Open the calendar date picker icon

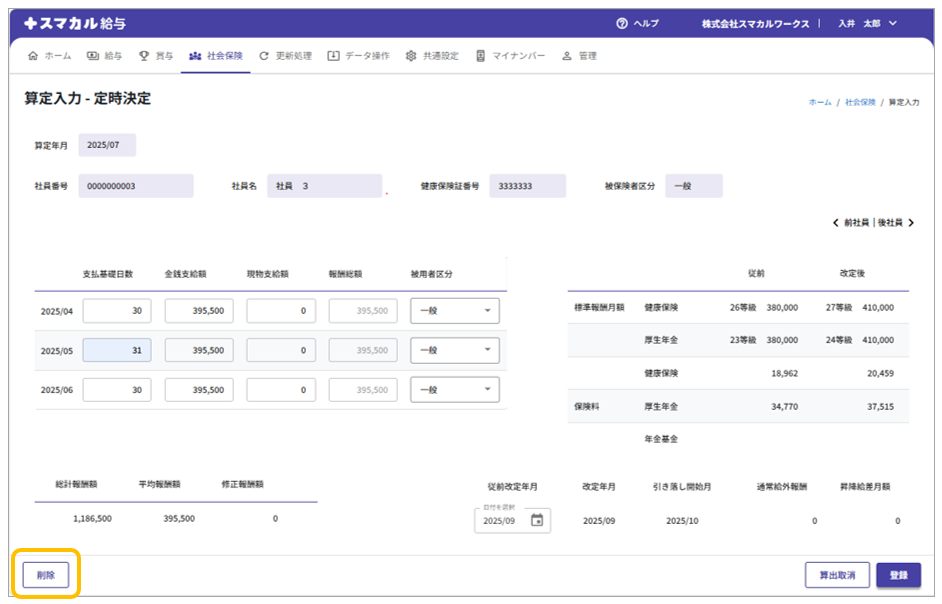click(x=537, y=520)
